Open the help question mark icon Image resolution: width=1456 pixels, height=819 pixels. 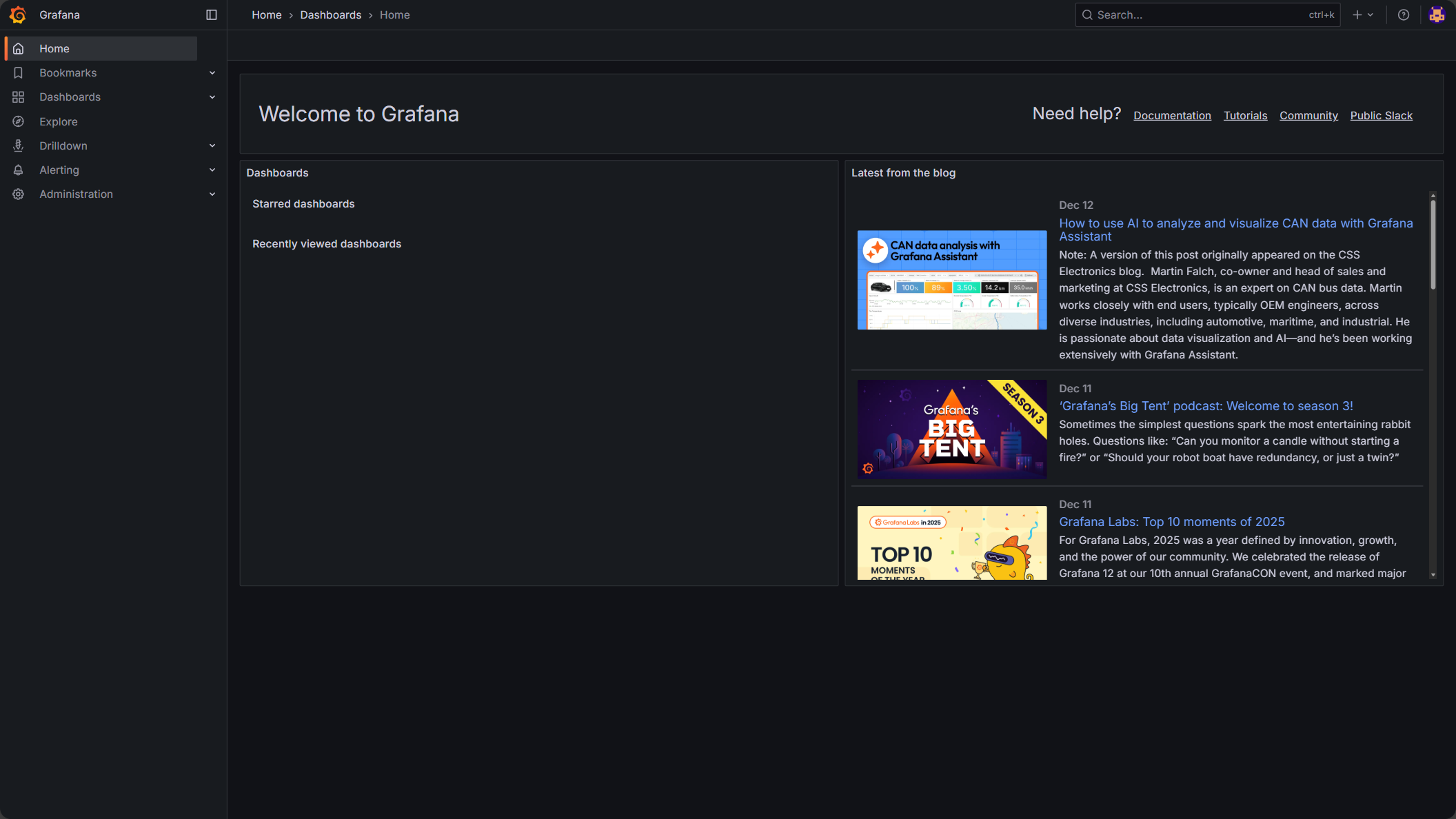(x=1404, y=14)
